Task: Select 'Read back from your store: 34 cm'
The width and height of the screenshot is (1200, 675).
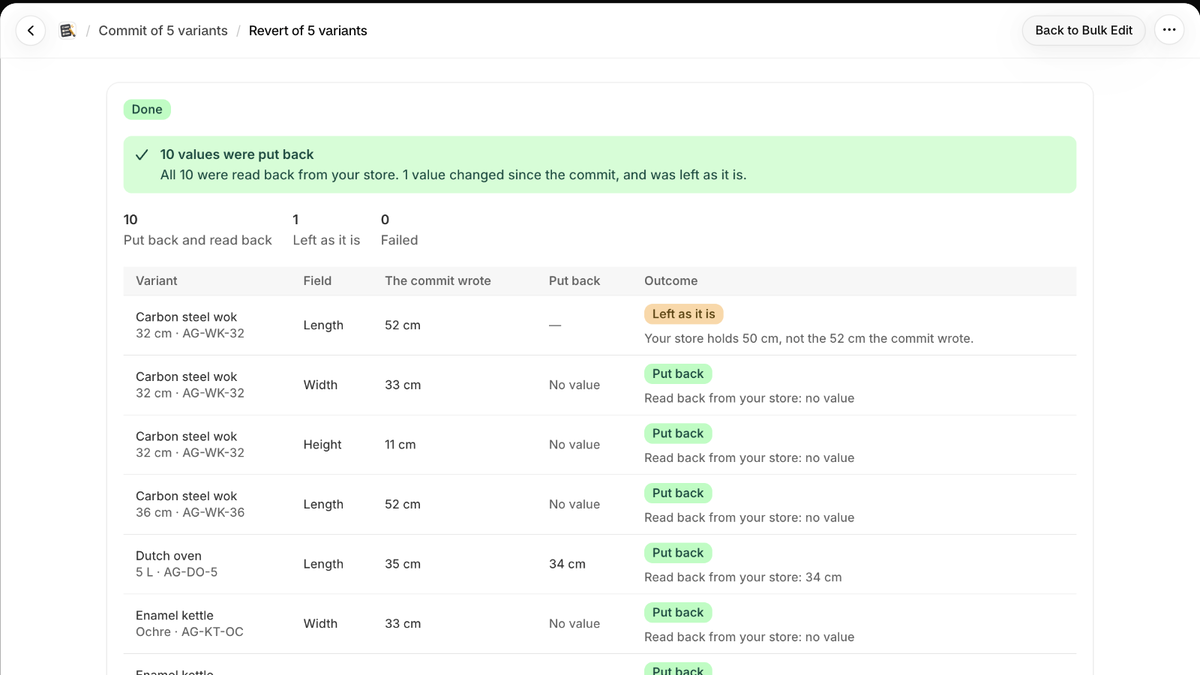Action: click(x=743, y=578)
